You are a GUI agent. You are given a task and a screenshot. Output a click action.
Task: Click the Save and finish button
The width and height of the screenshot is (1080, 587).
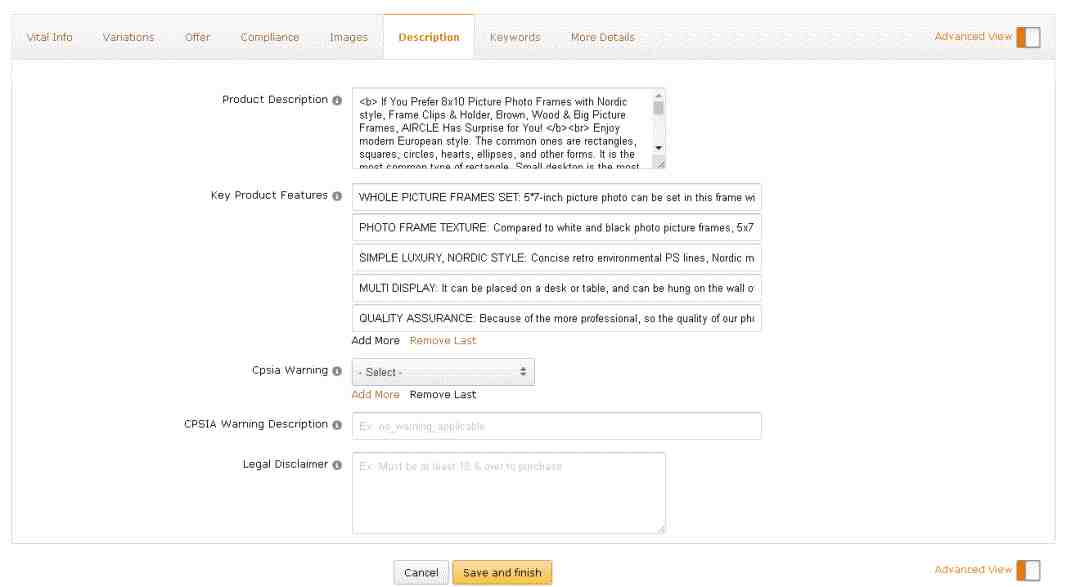point(502,573)
